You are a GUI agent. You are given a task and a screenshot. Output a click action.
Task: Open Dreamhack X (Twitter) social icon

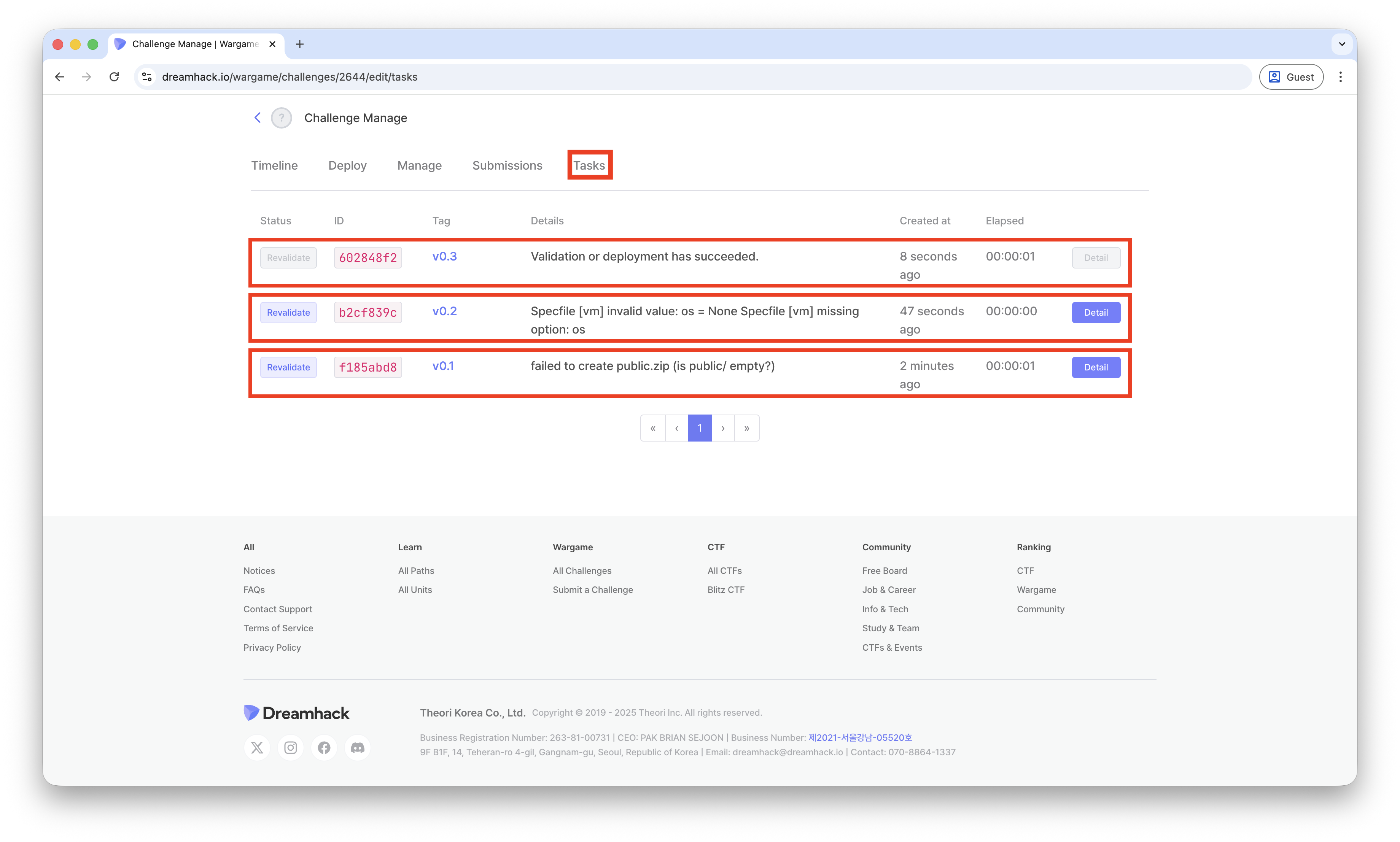(257, 748)
